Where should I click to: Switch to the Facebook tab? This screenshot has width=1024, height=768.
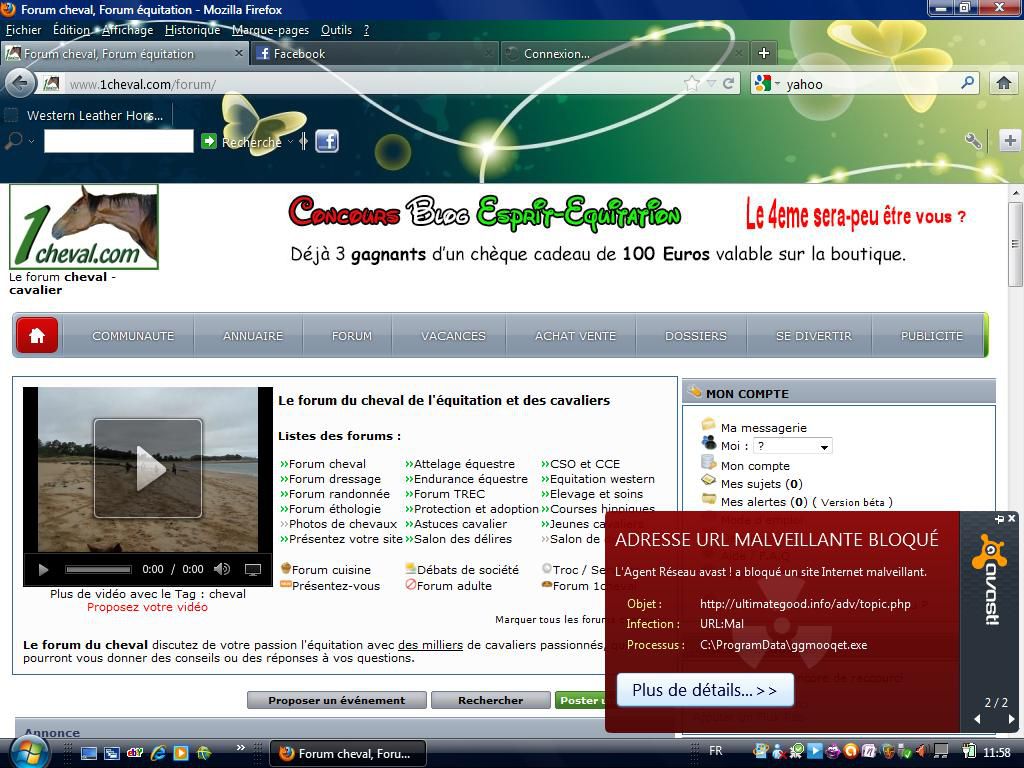click(372, 53)
